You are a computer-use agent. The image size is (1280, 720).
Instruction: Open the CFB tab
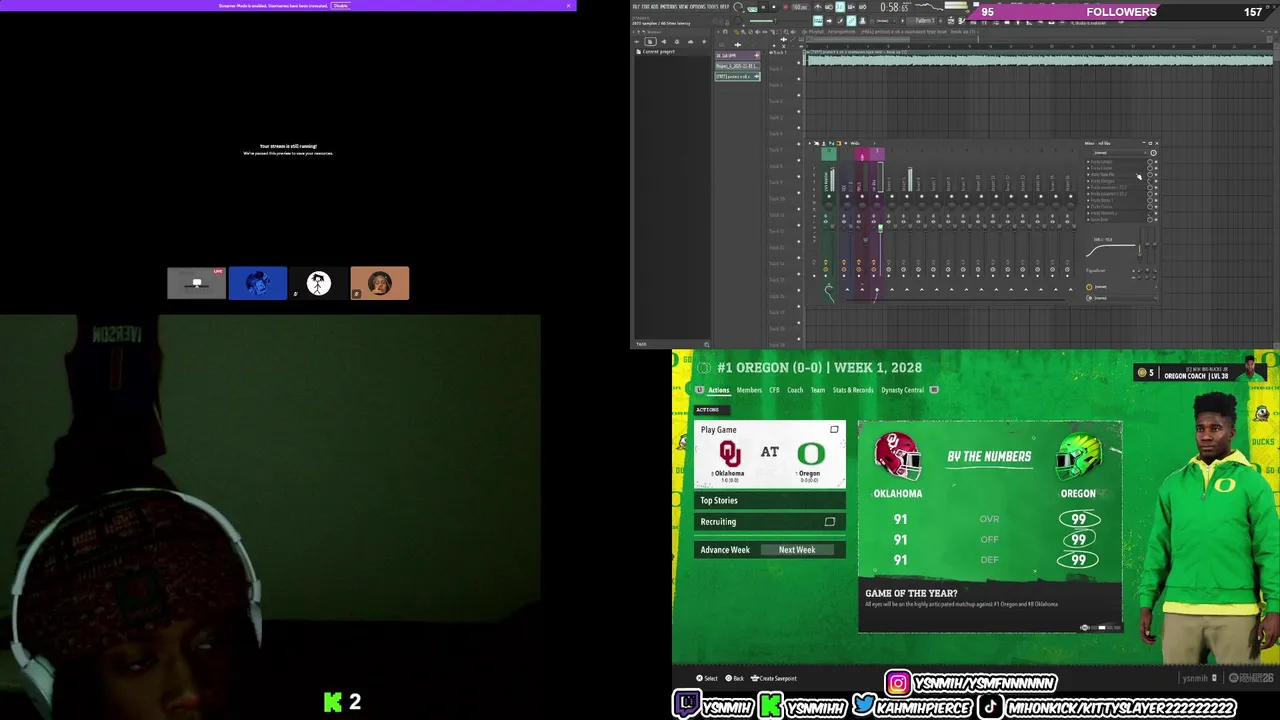(774, 390)
